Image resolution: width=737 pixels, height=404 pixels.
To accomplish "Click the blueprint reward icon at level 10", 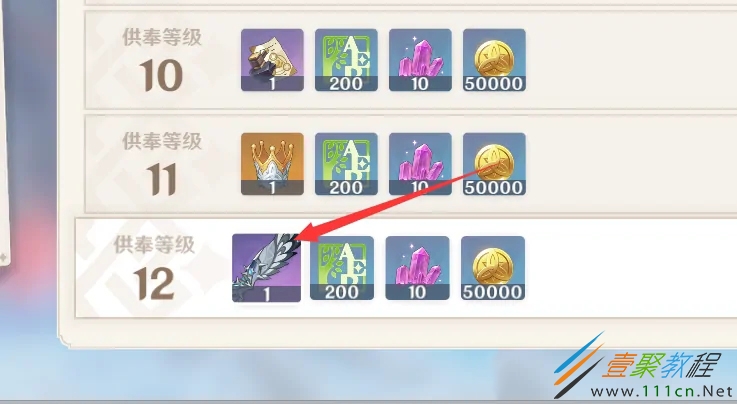I will [x=272, y=60].
